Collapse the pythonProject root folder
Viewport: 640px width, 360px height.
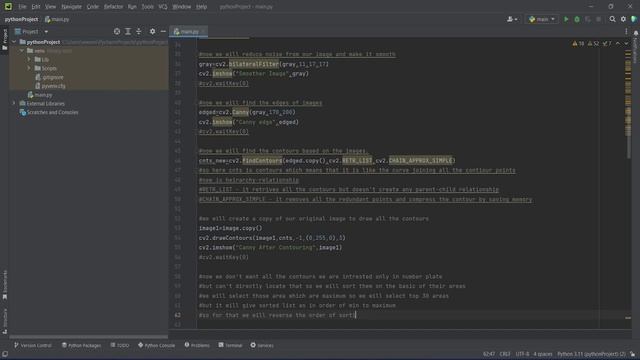click(14, 42)
